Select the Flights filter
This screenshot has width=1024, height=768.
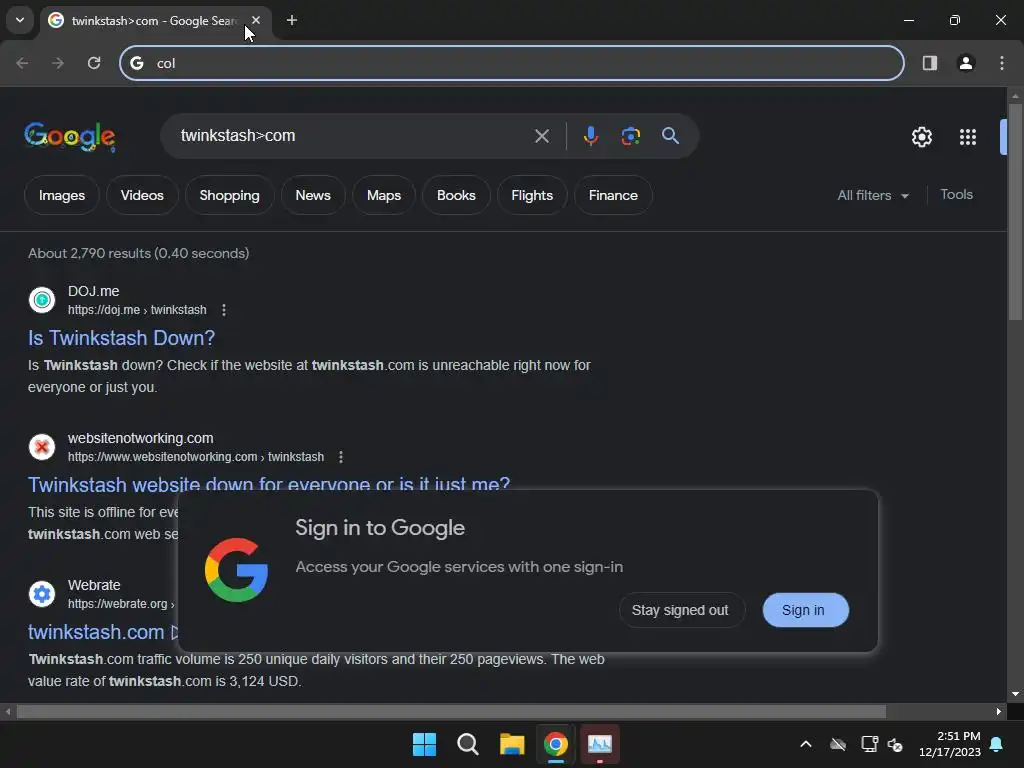point(532,195)
